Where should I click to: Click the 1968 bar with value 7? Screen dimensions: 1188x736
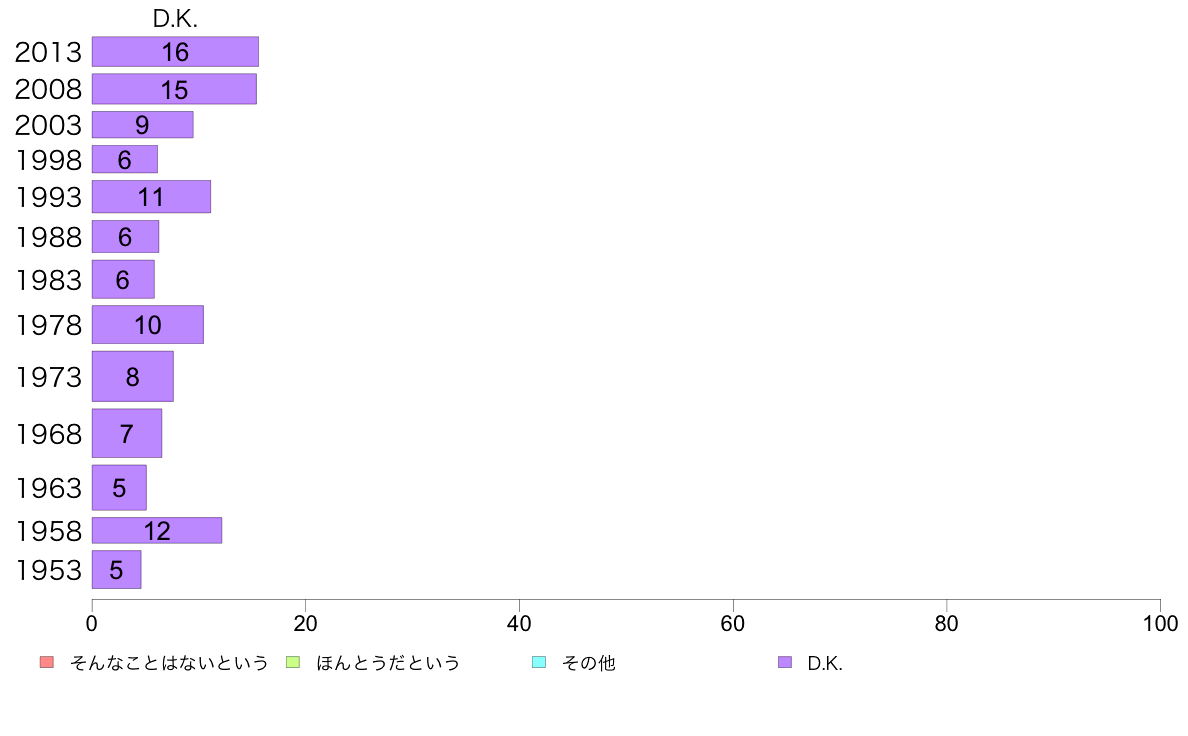(127, 434)
